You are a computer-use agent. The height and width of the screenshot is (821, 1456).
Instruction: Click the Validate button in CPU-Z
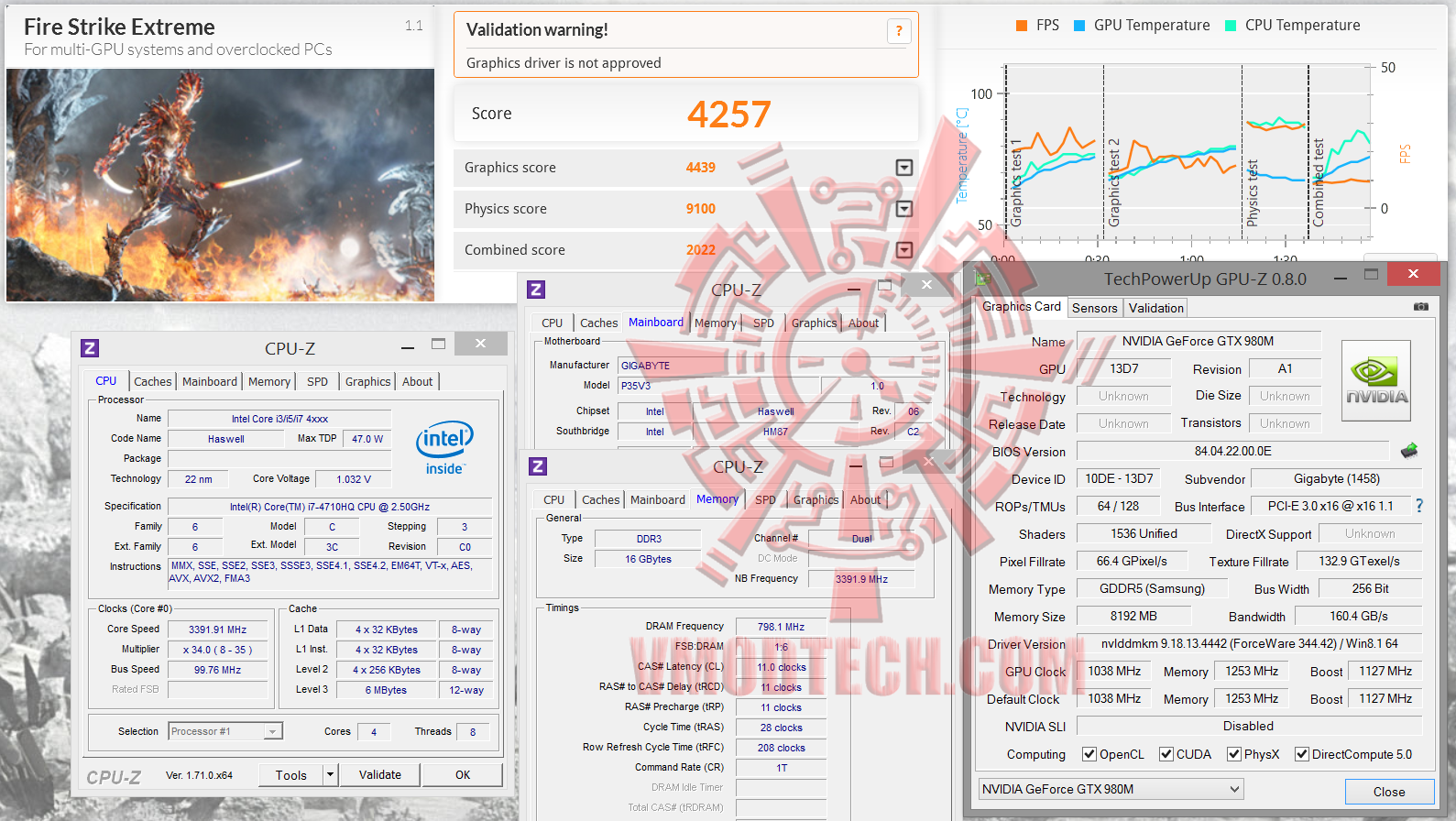click(x=380, y=775)
